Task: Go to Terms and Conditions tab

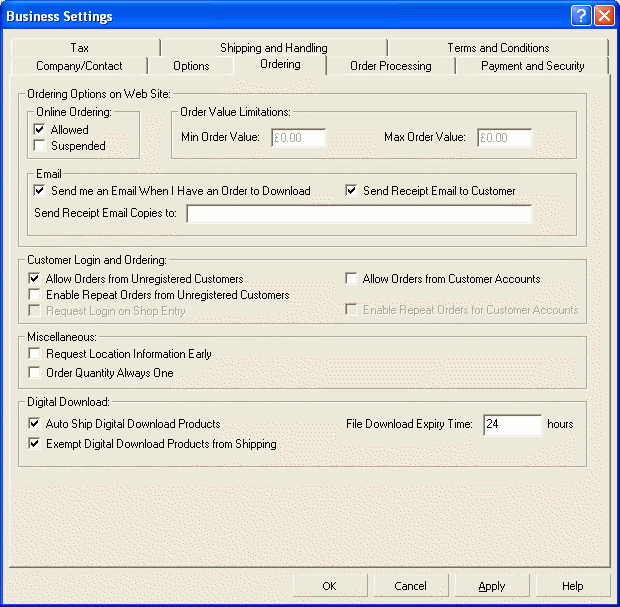Action: click(497, 48)
